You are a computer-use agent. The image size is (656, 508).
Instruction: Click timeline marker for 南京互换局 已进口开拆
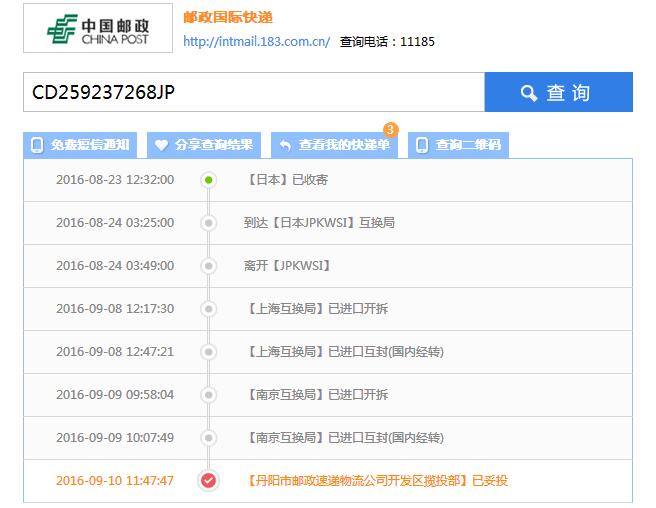tap(208, 395)
